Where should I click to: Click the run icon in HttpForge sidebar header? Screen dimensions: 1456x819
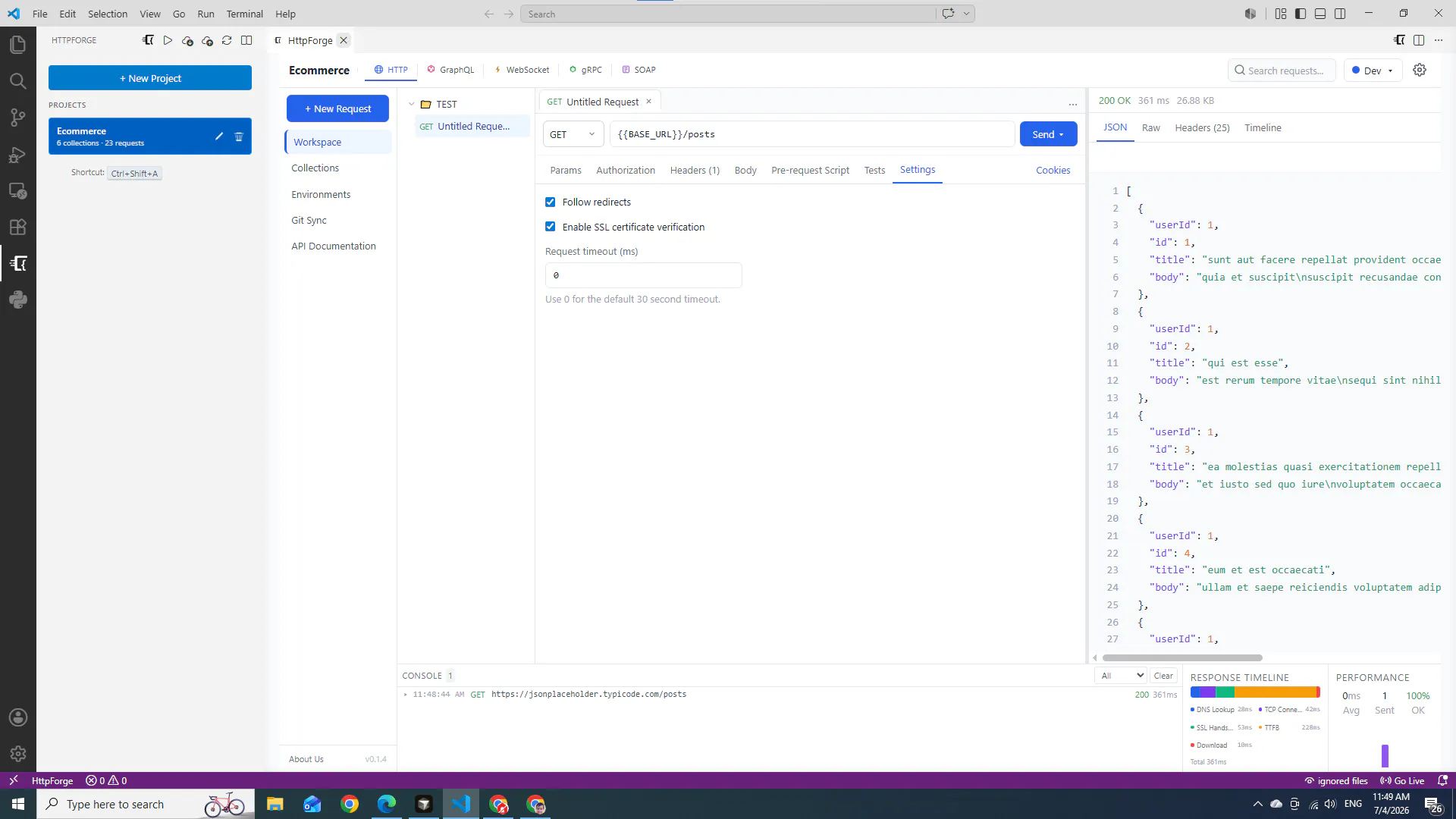[168, 40]
